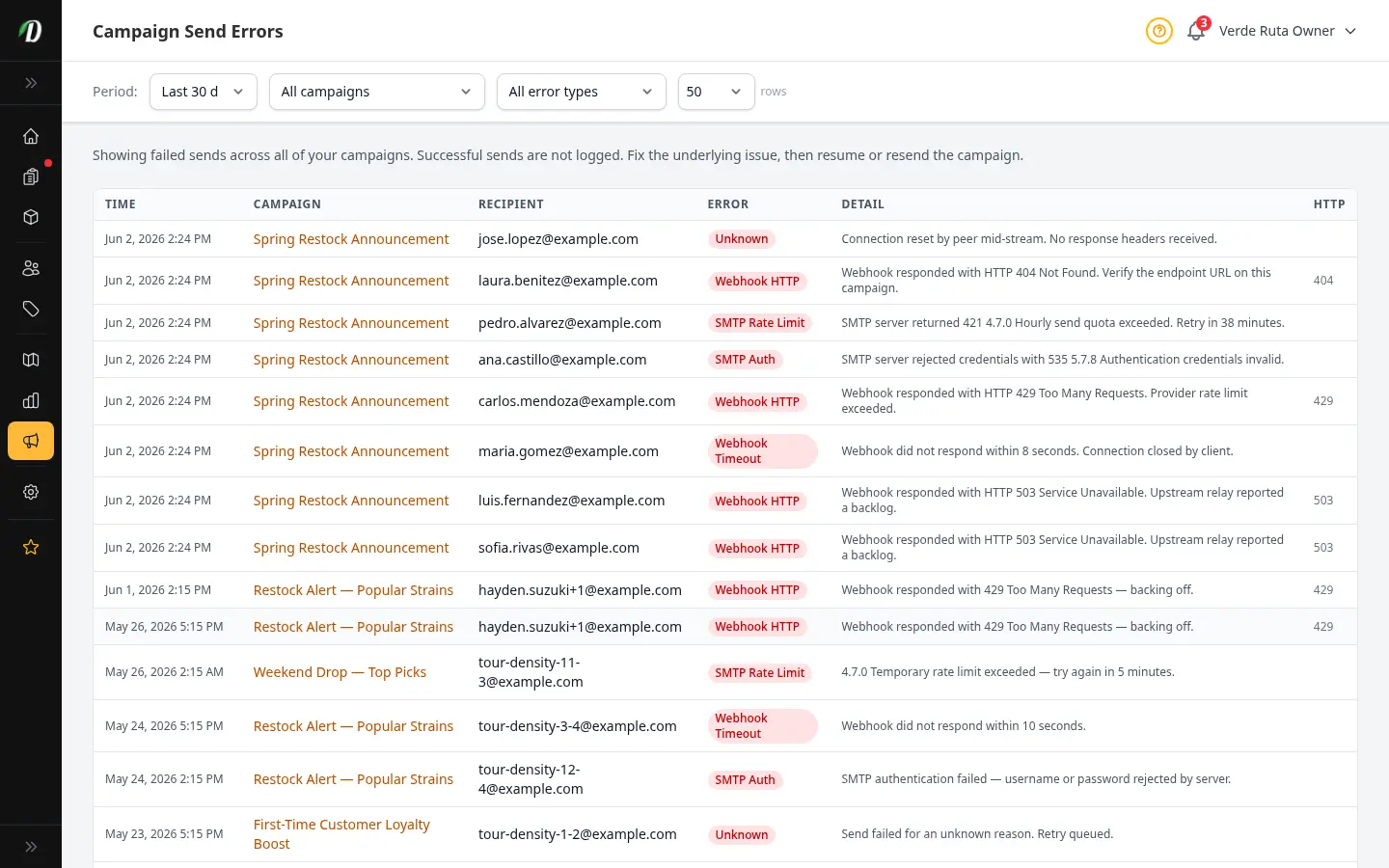Click the May 26, 2026 2:15 AM timestamp

coord(164,672)
